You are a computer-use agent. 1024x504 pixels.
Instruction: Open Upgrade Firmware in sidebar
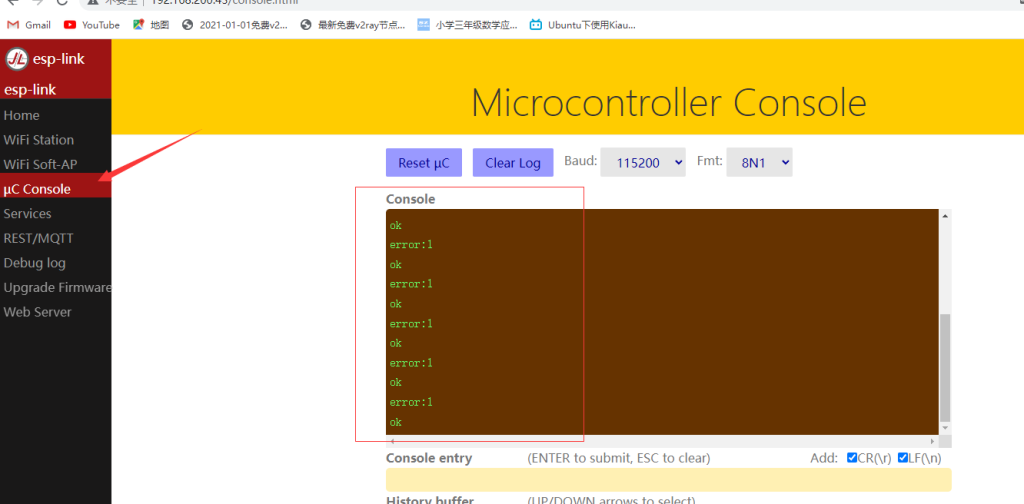[57, 287]
